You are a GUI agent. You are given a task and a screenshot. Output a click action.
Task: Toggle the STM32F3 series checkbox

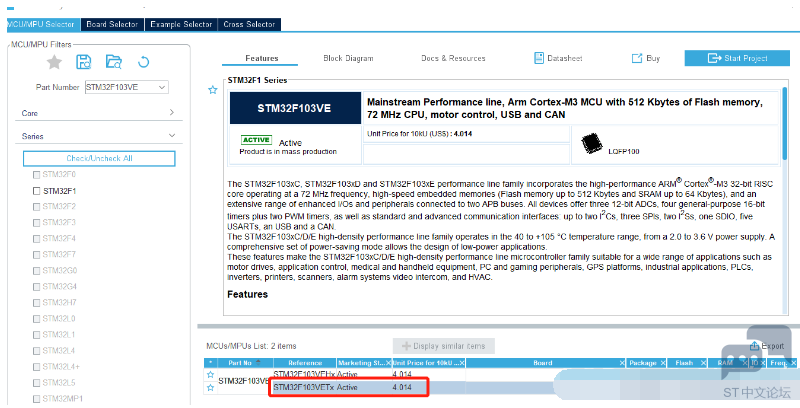click(x=36, y=222)
